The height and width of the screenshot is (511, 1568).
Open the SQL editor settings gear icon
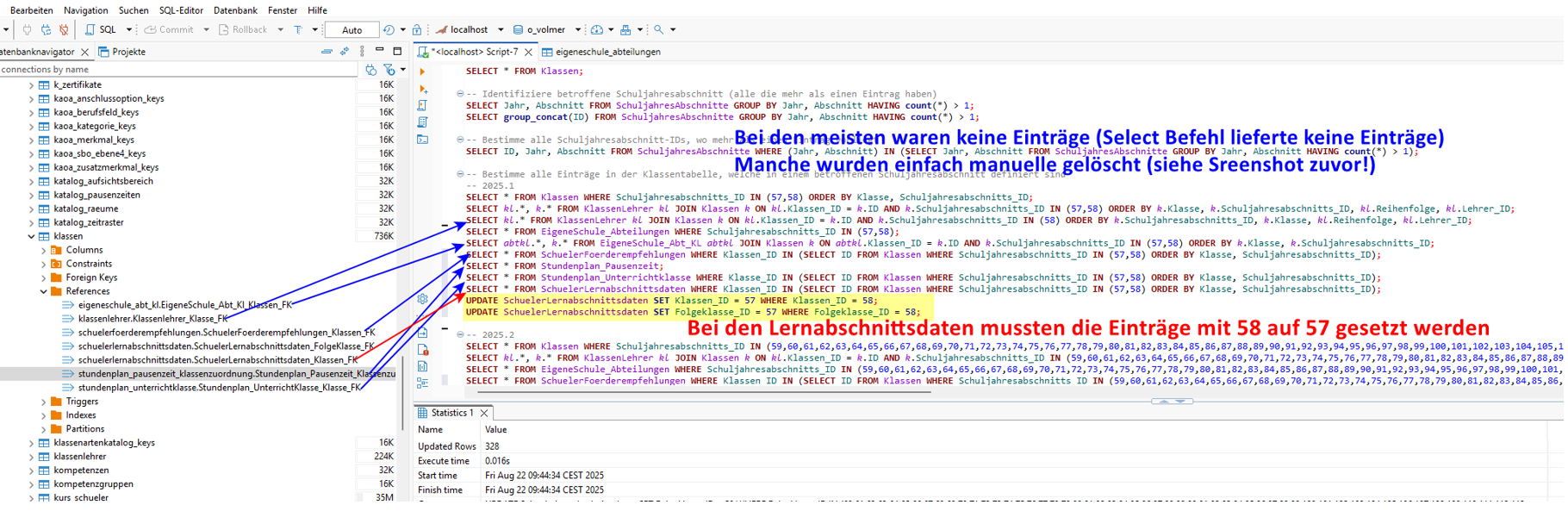coord(422,299)
